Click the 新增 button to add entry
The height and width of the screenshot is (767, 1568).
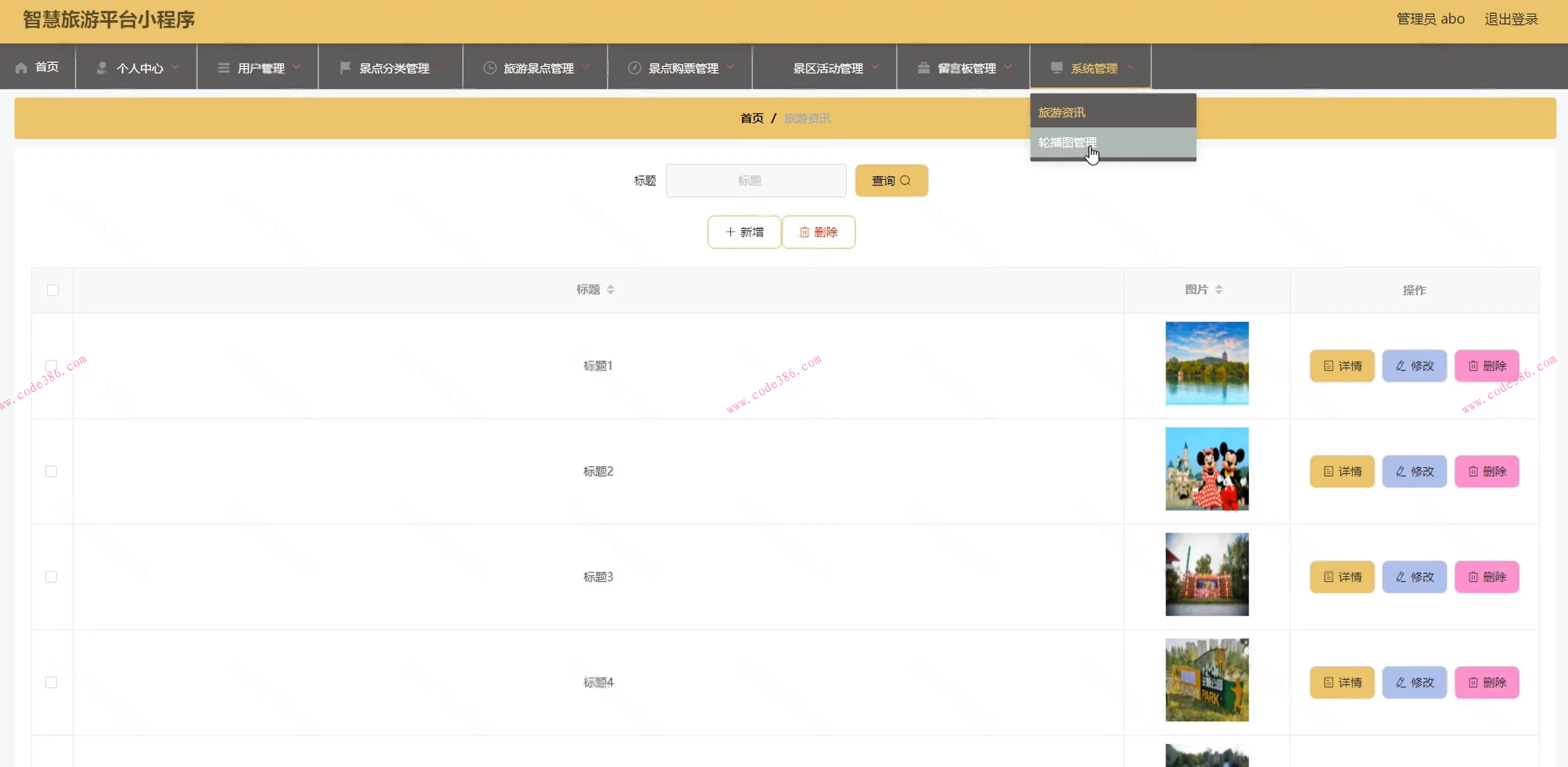click(744, 232)
